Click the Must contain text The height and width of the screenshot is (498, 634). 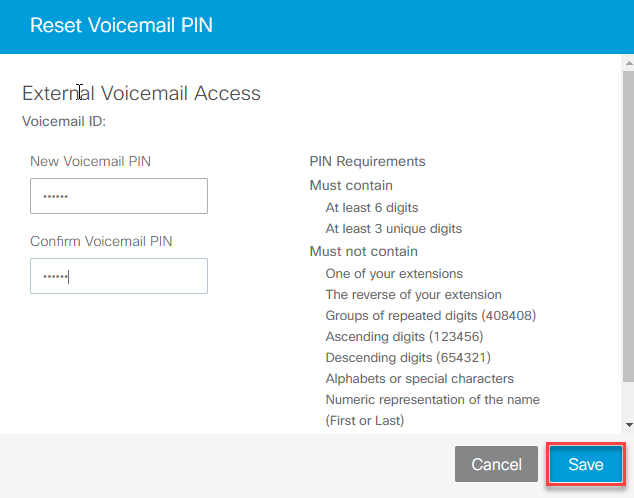[351, 185]
